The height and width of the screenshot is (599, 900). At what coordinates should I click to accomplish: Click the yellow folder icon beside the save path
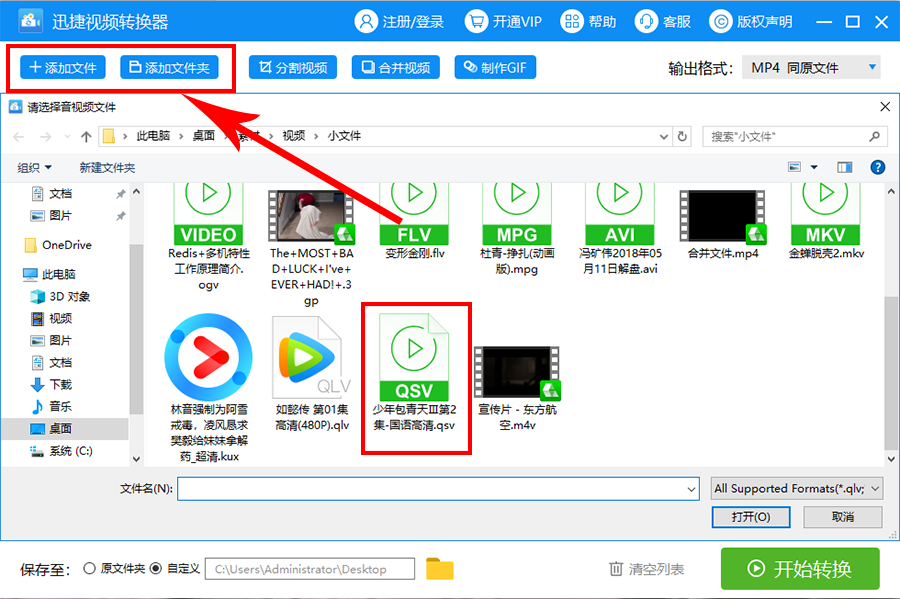[437, 567]
